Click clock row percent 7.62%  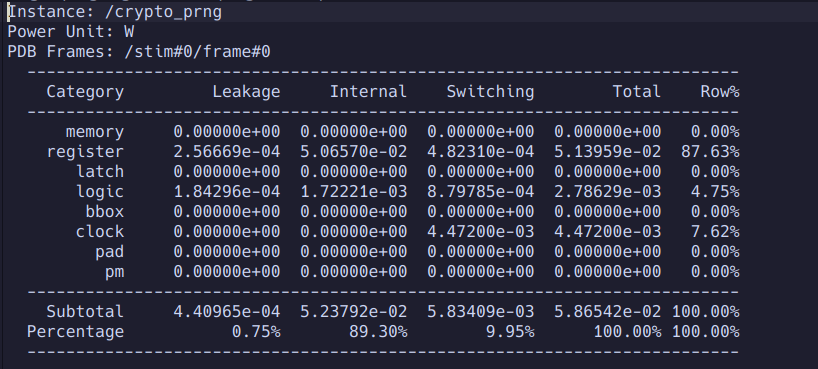click(715, 231)
